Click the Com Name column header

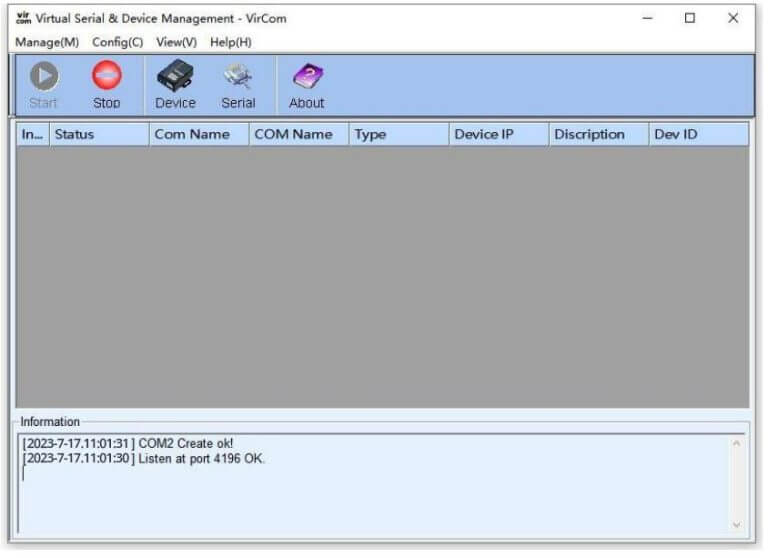tap(199, 135)
